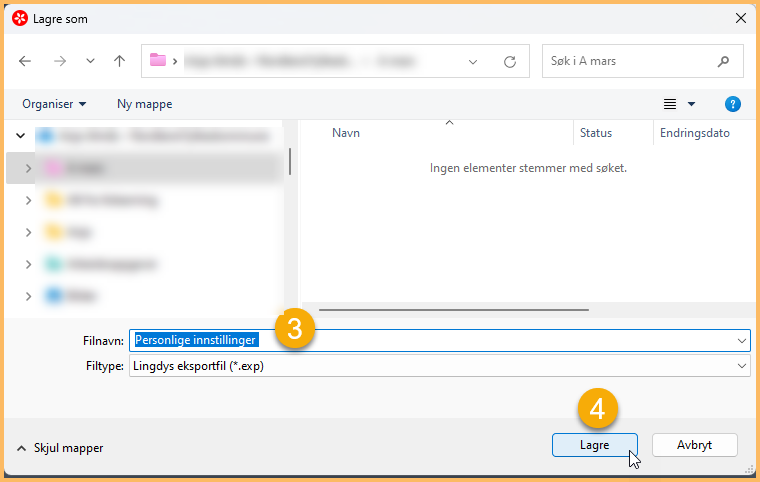Click the search magnifier icon
The width and height of the screenshot is (760, 482).
723,61
